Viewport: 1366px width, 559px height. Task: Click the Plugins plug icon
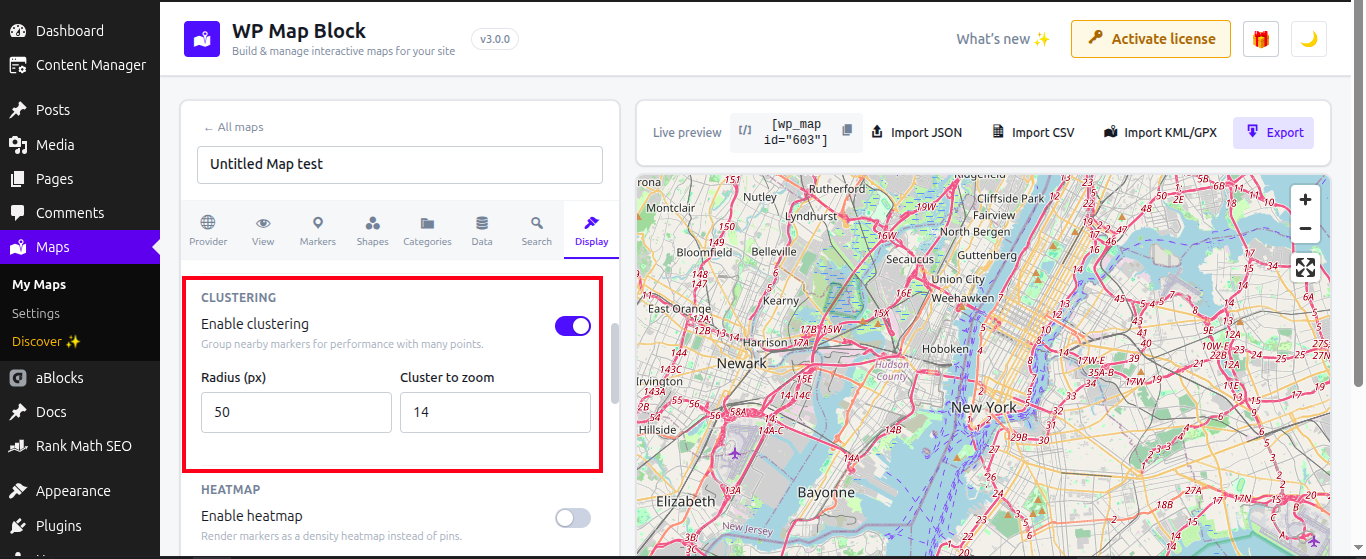coord(18,526)
